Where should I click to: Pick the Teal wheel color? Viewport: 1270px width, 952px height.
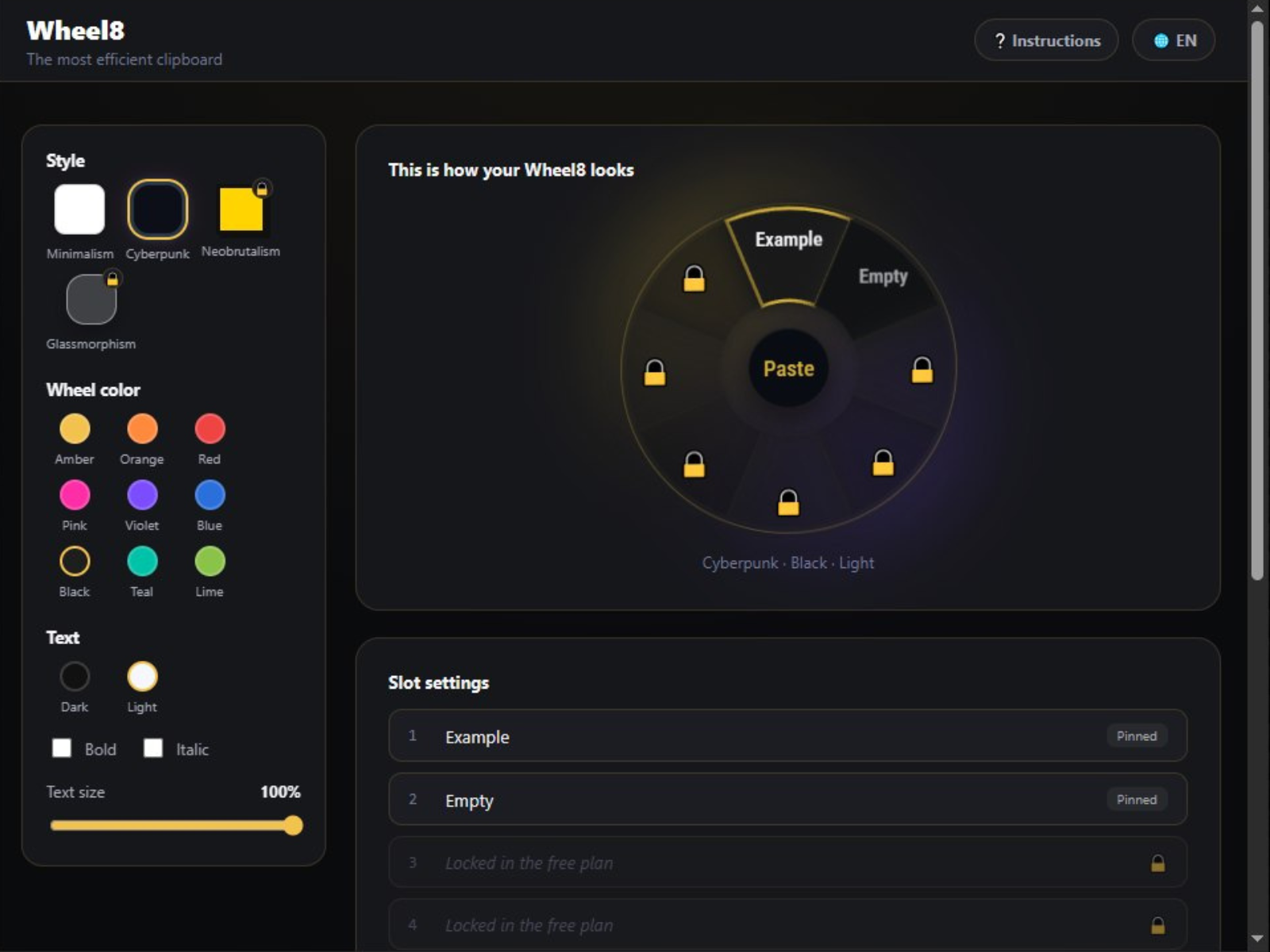pos(142,561)
